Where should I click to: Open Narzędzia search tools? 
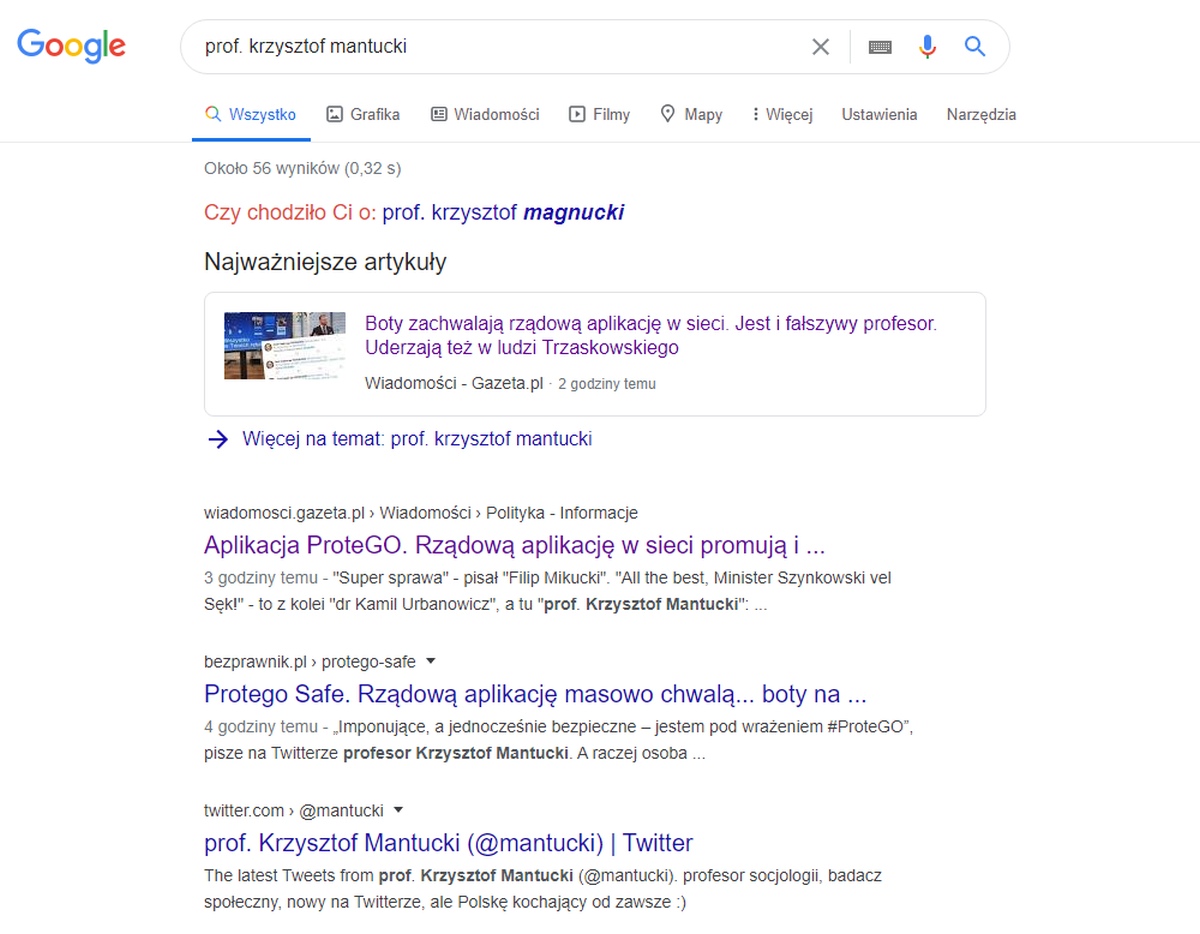pos(981,115)
